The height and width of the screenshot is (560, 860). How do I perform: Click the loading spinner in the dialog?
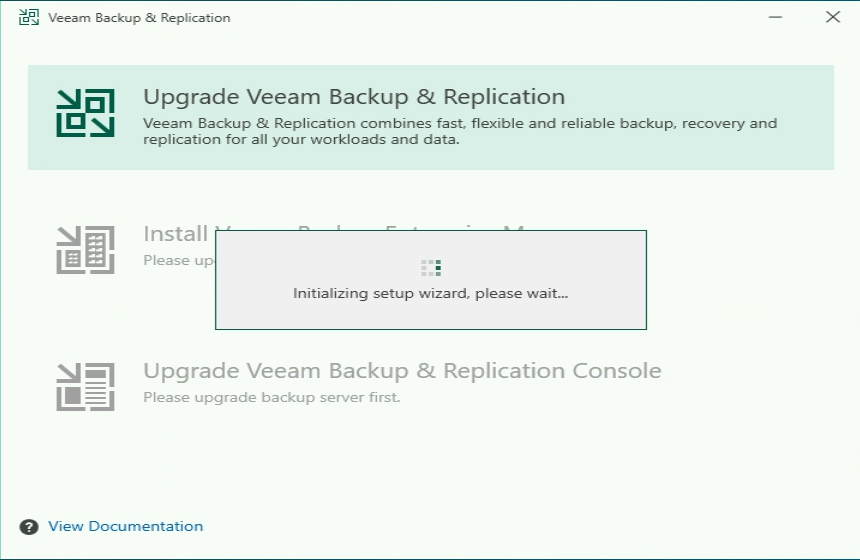tap(431, 267)
